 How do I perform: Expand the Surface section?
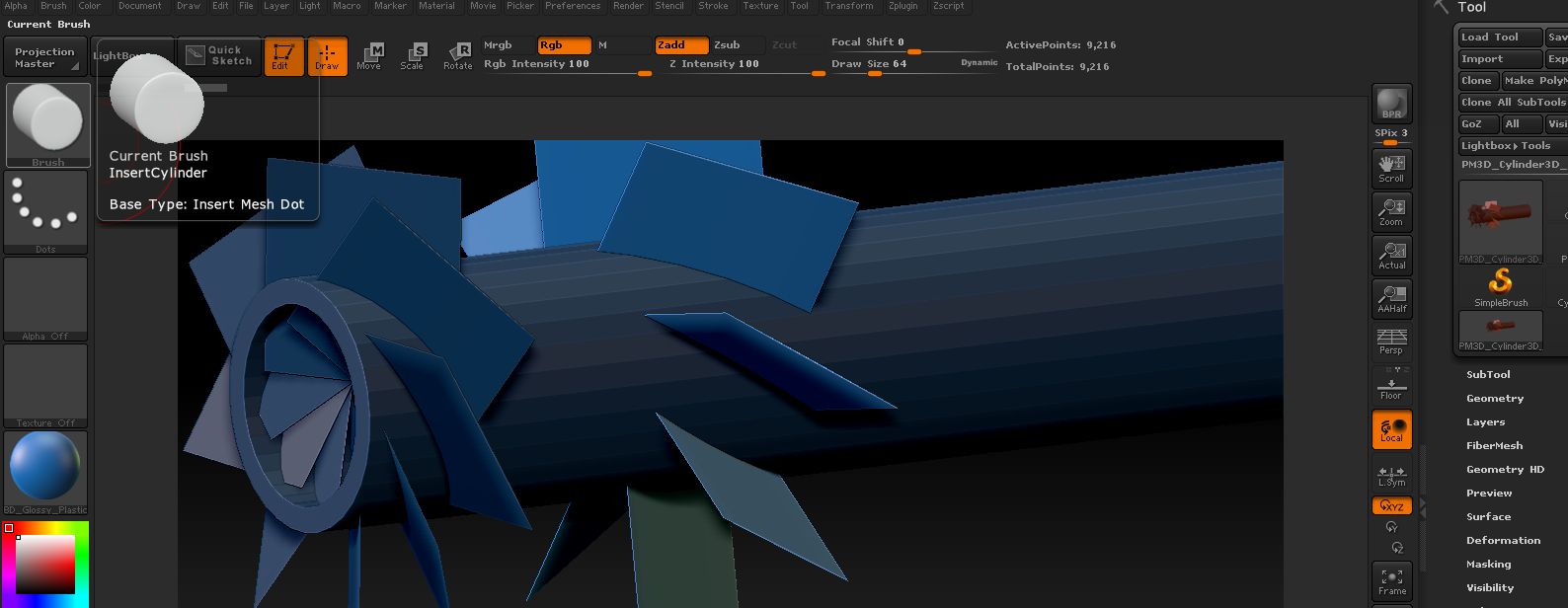coord(1488,517)
